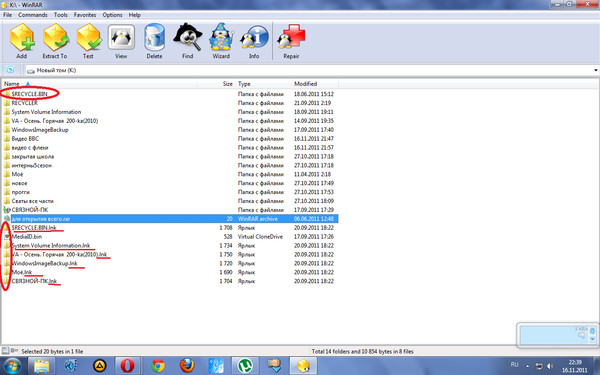Image resolution: width=600 pixels, height=375 pixels.
Task: Click the Test archive icon
Action: (x=89, y=38)
